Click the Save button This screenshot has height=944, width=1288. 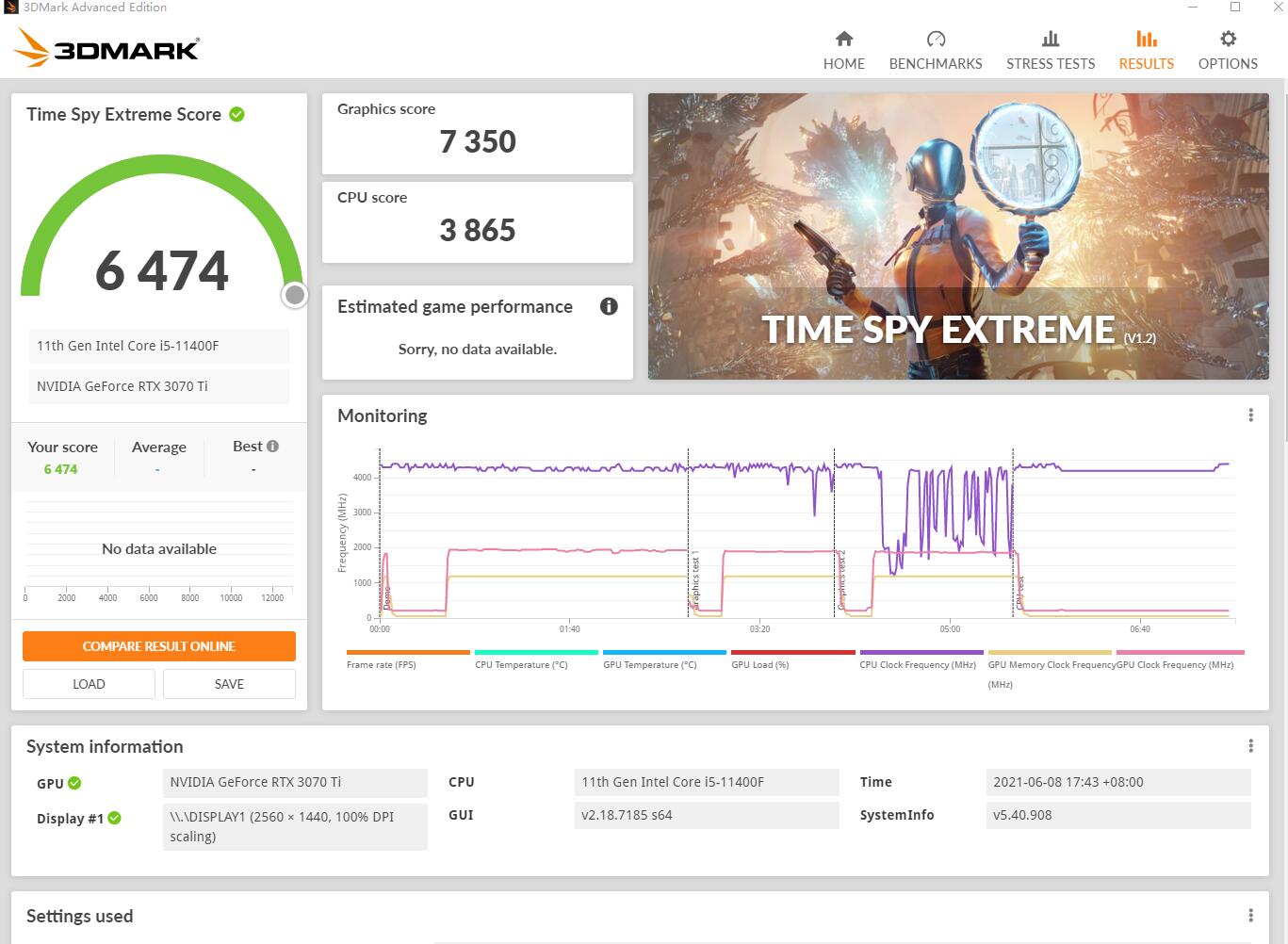coord(229,684)
